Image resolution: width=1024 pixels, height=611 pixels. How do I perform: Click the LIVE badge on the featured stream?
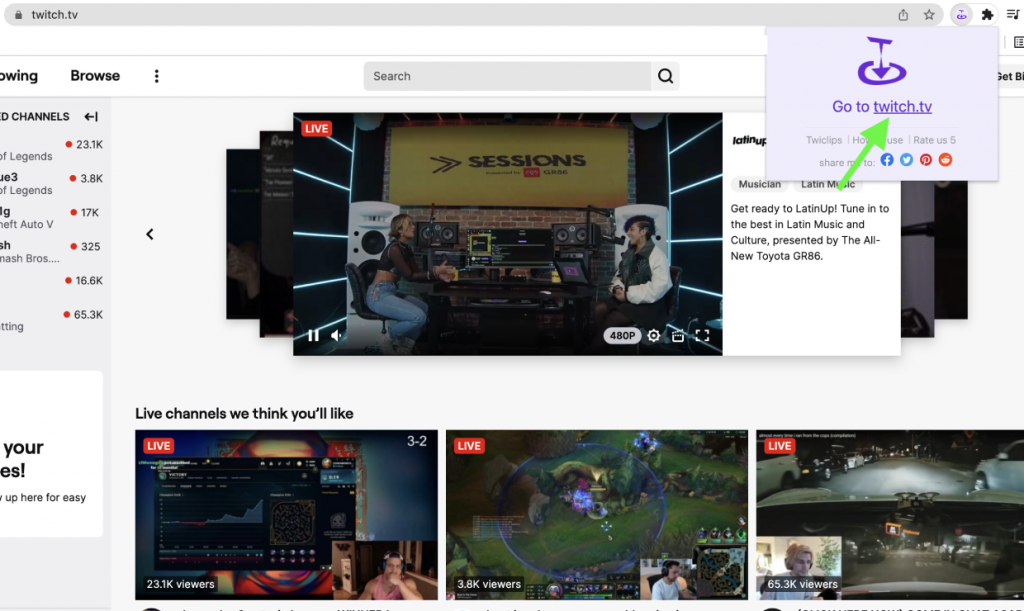point(317,129)
